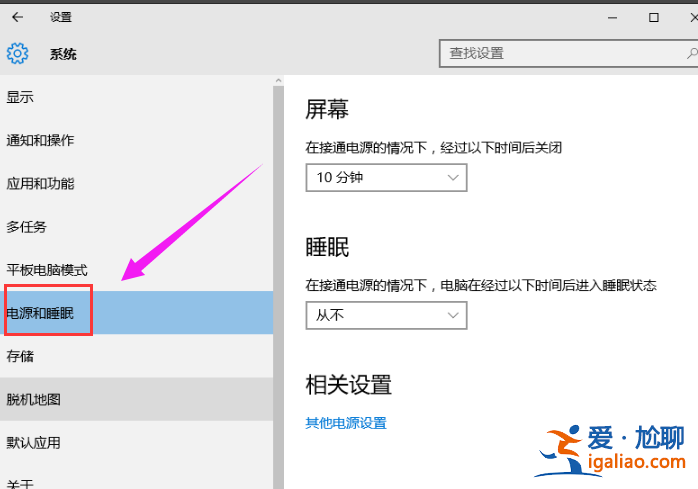Viewport: 698px width, 489px height.
Task: Minimize the Settings window
Action: point(613,17)
